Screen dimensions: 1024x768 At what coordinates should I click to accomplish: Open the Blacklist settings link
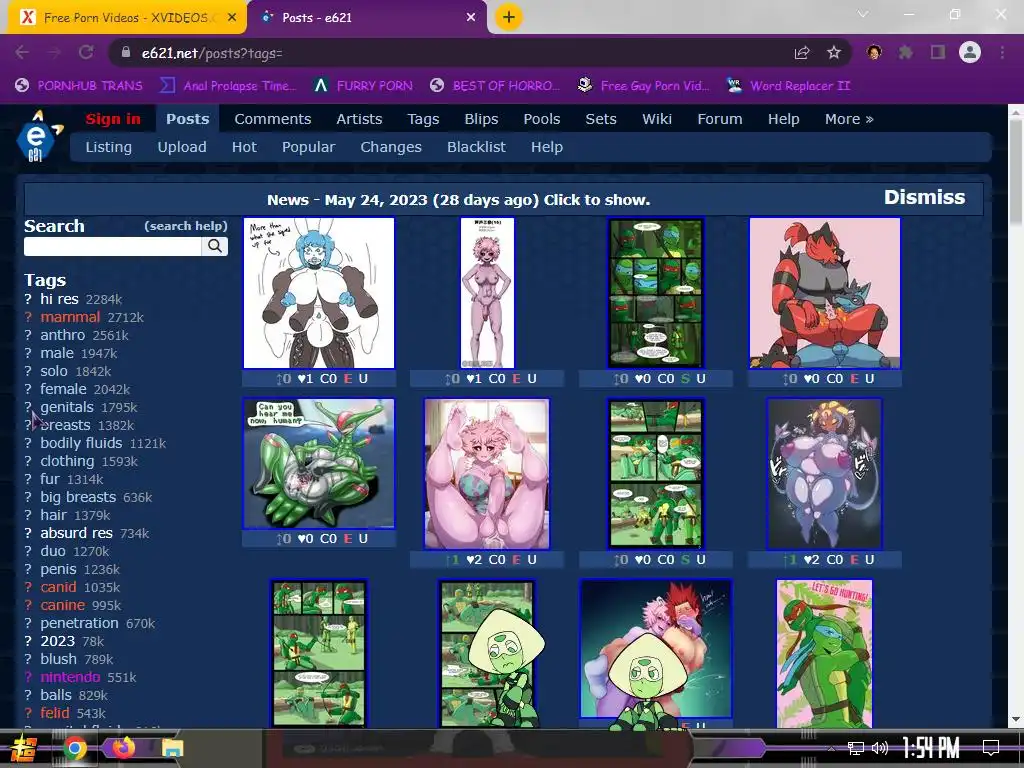(476, 147)
